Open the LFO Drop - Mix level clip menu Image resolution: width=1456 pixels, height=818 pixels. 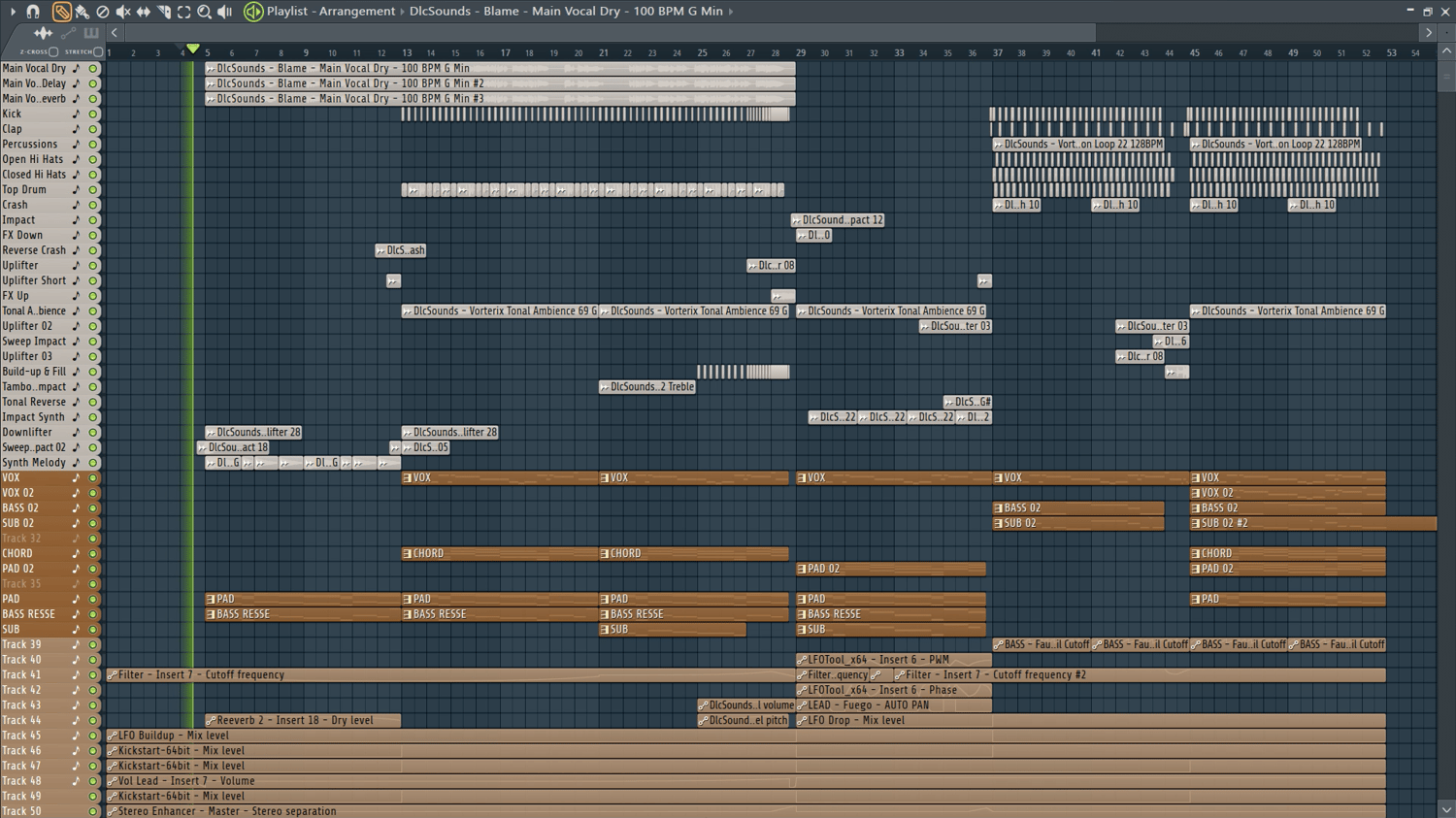point(803,721)
